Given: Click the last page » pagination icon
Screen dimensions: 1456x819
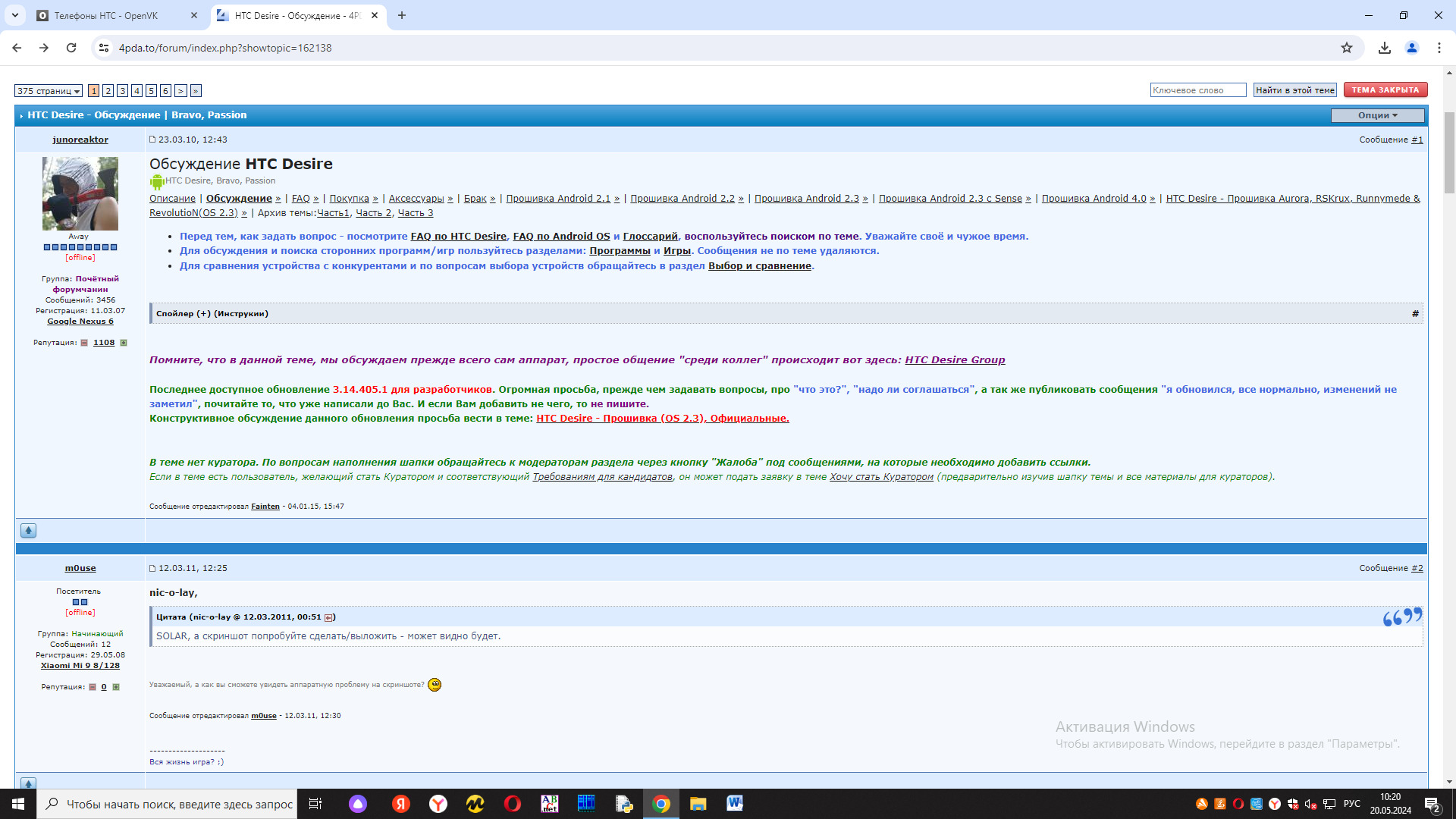Looking at the screenshot, I should tap(196, 91).
